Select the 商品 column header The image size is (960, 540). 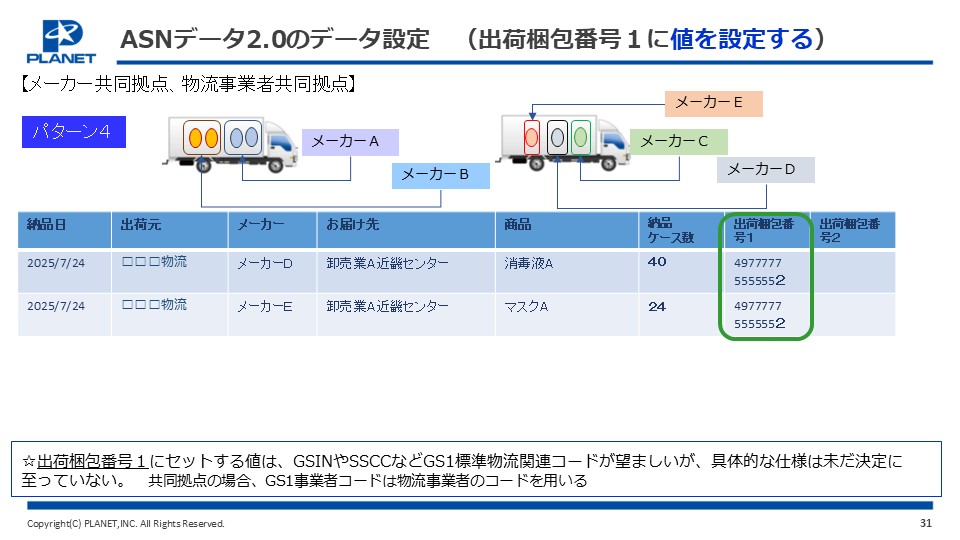click(567, 230)
